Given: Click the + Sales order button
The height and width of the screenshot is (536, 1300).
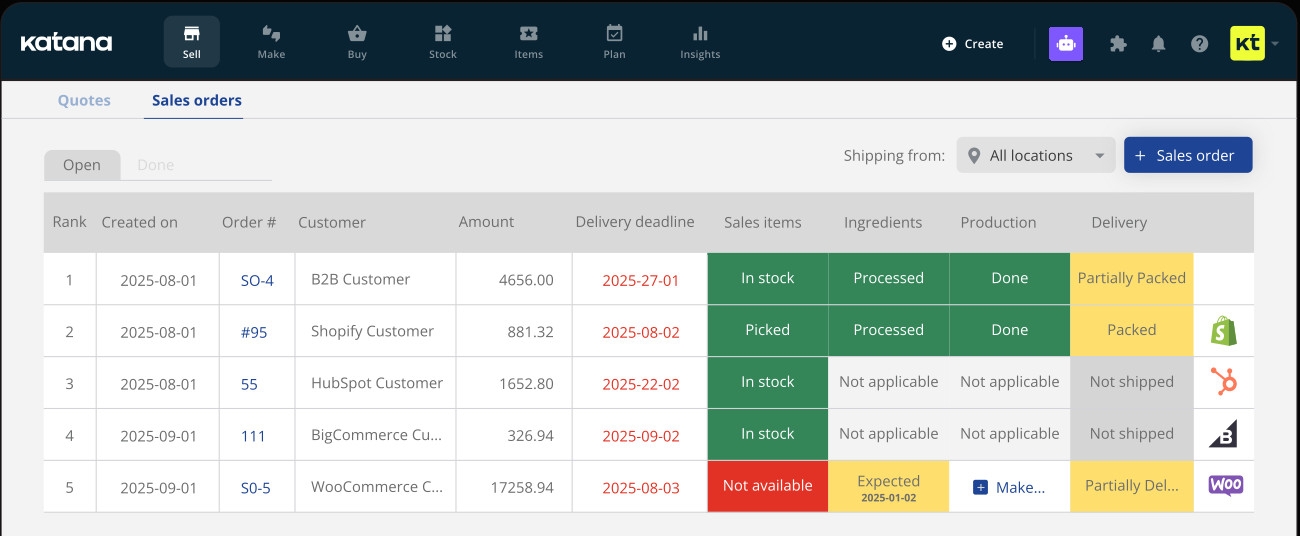Looking at the screenshot, I should click(1188, 155).
